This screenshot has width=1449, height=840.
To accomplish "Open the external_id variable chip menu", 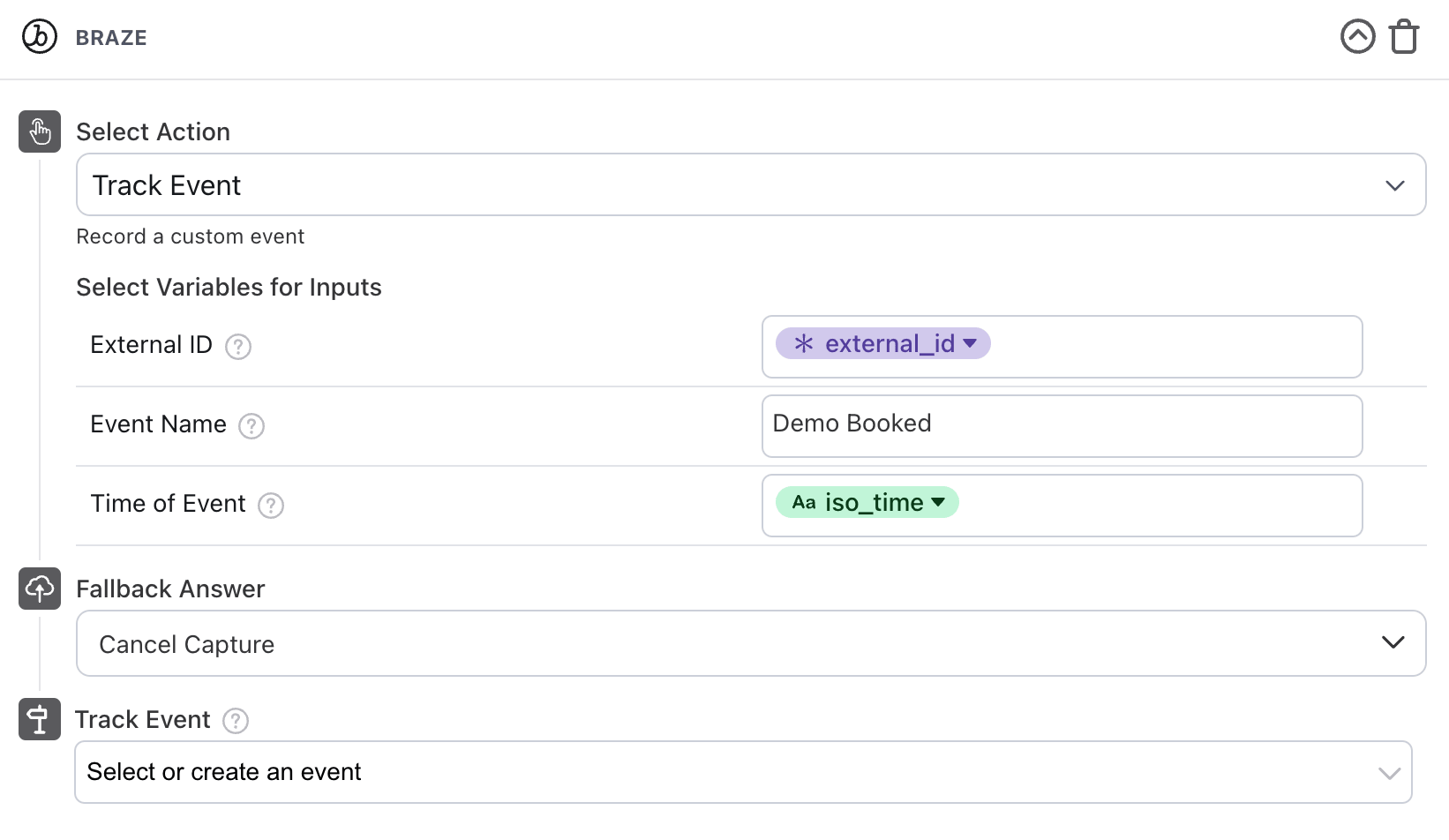I will click(883, 344).
